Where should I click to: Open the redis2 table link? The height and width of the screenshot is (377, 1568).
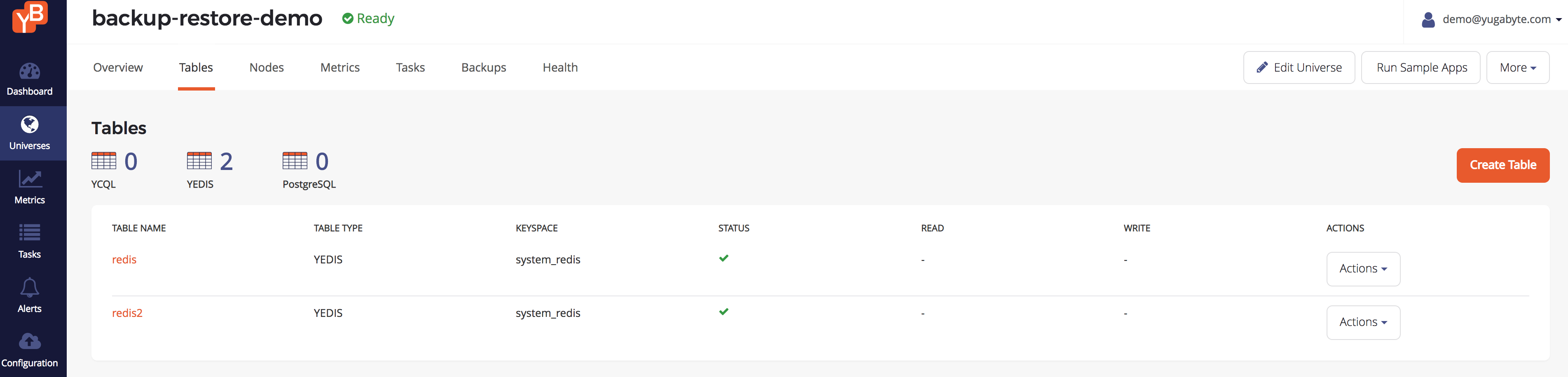click(127, 313)
